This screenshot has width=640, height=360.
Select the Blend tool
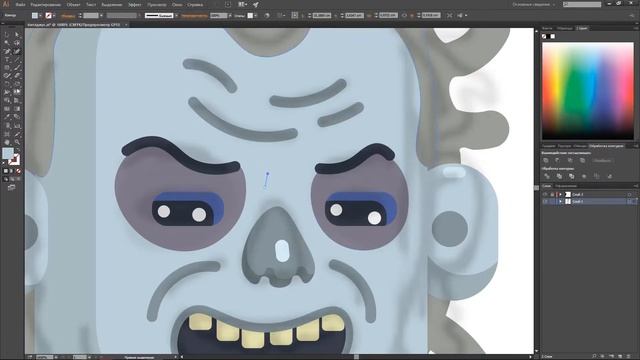pos(17,117)
